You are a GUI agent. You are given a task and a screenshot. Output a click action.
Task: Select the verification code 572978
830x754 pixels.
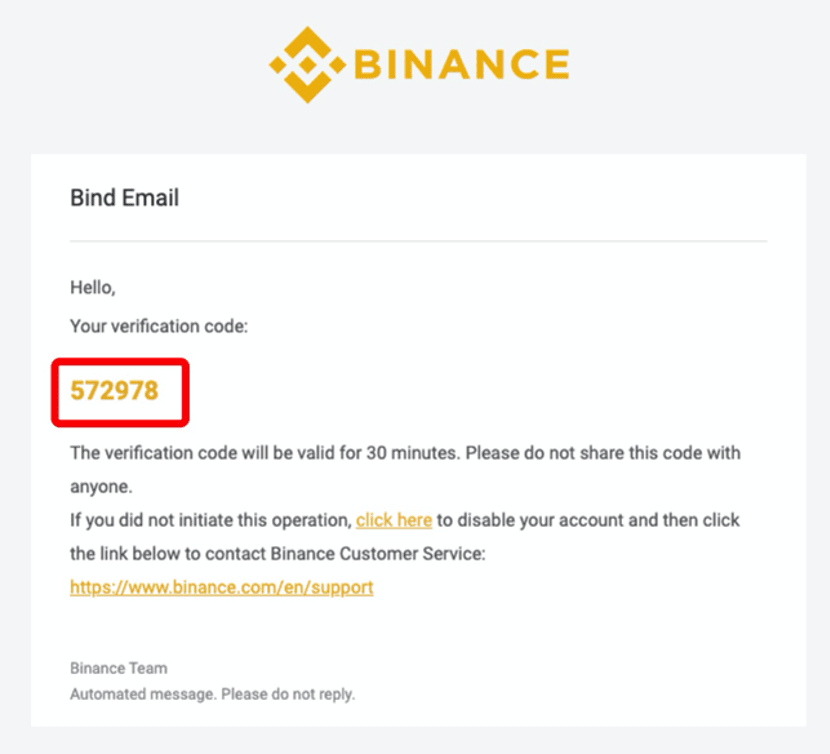point(114,391)
